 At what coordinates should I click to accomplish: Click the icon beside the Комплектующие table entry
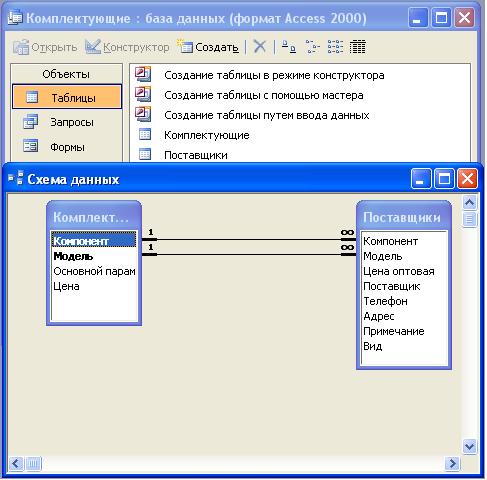(x=145, y=134)
